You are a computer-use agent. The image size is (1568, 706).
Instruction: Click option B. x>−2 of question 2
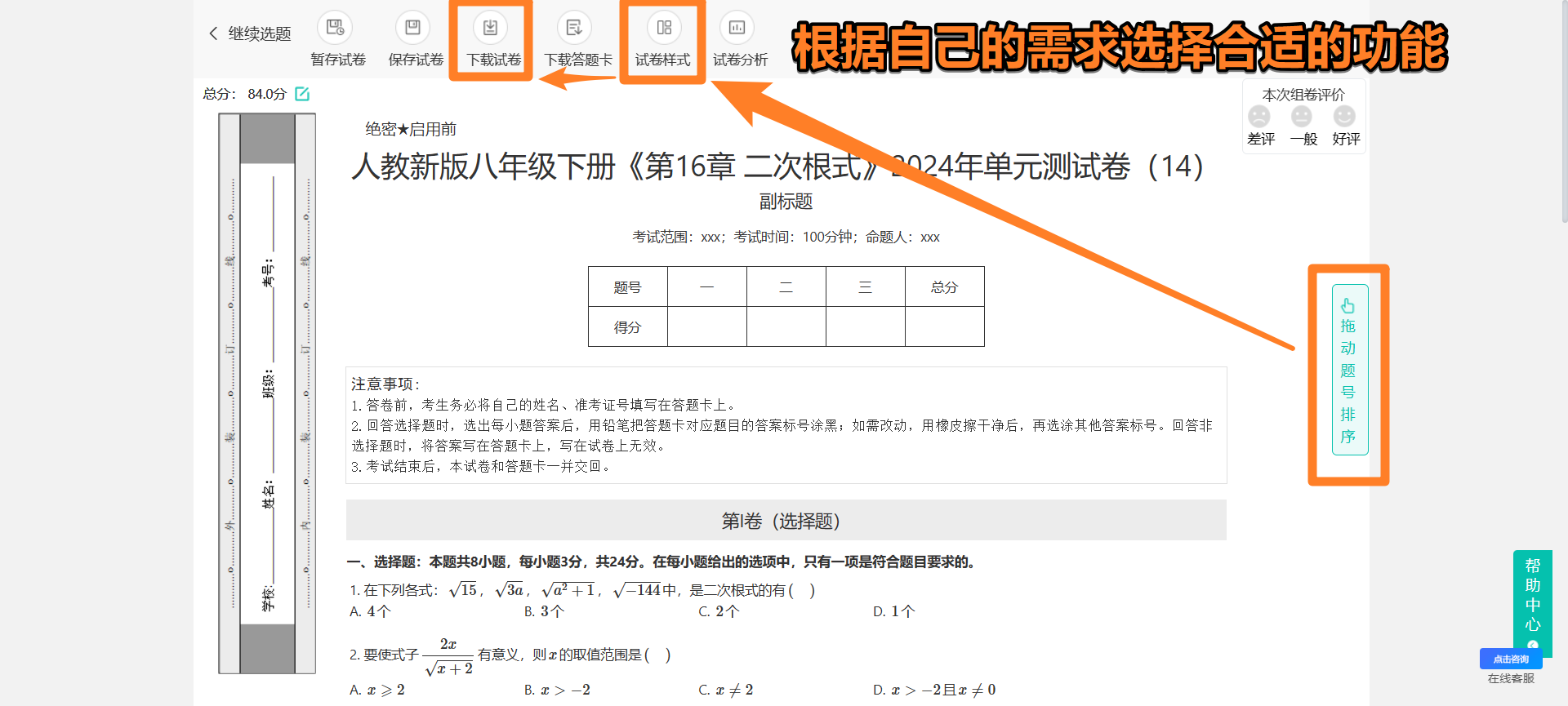click(557, 690)
